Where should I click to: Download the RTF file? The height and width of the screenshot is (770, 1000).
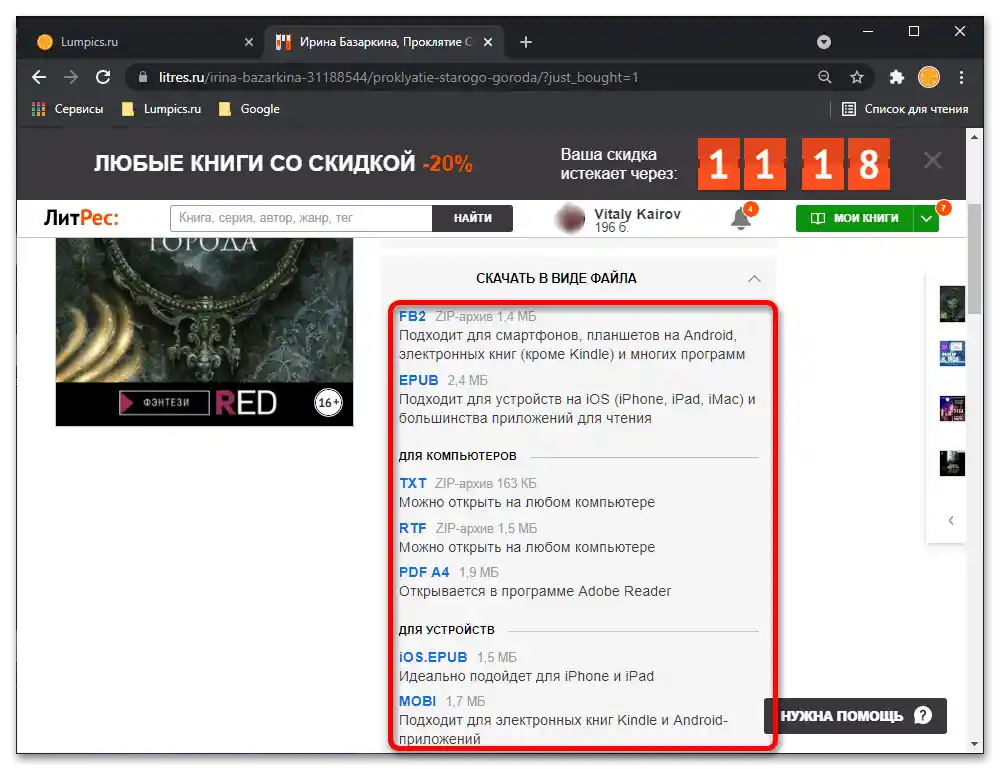point(413,528)
